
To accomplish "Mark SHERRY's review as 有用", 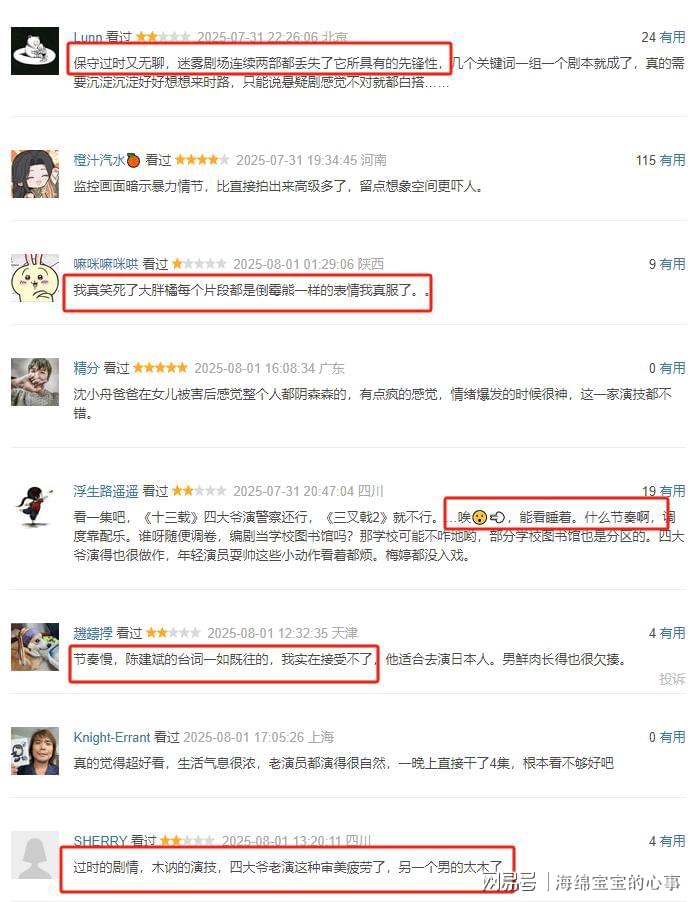I will point(672,841).
